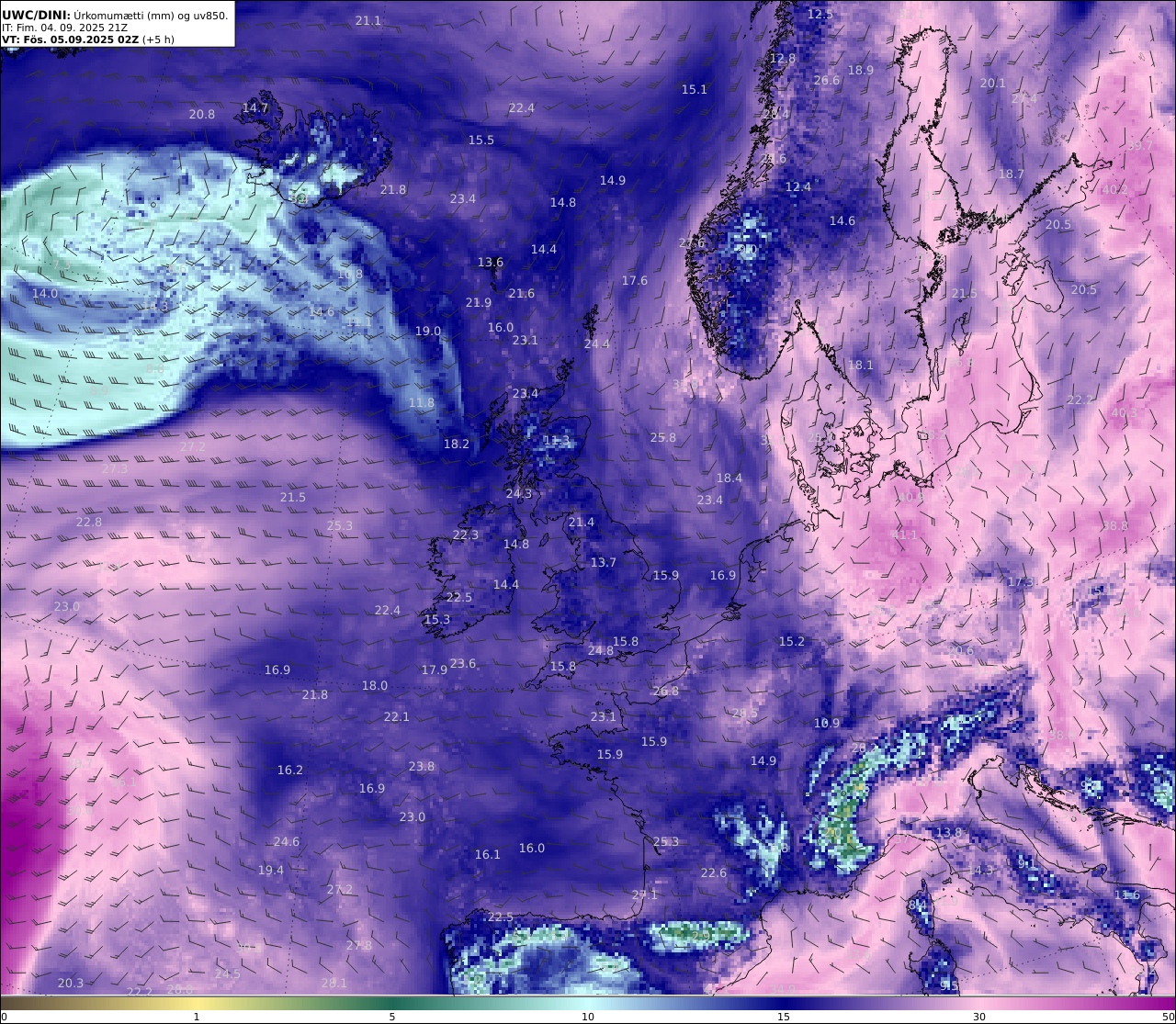This screenshot has height=1024, width=1176.
Task: Click the 20.8 value on the map
Action: click(202, 114)
